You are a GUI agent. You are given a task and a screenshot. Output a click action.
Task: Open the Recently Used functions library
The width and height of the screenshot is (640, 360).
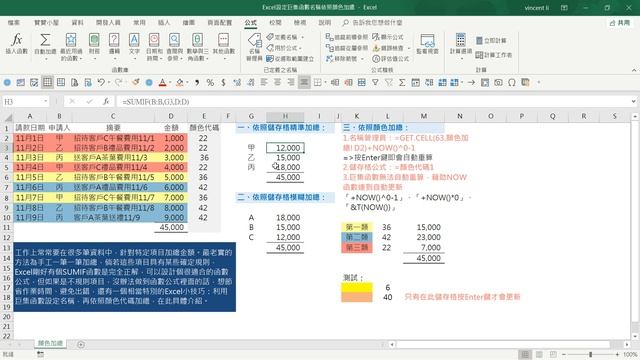click(71, 46)
